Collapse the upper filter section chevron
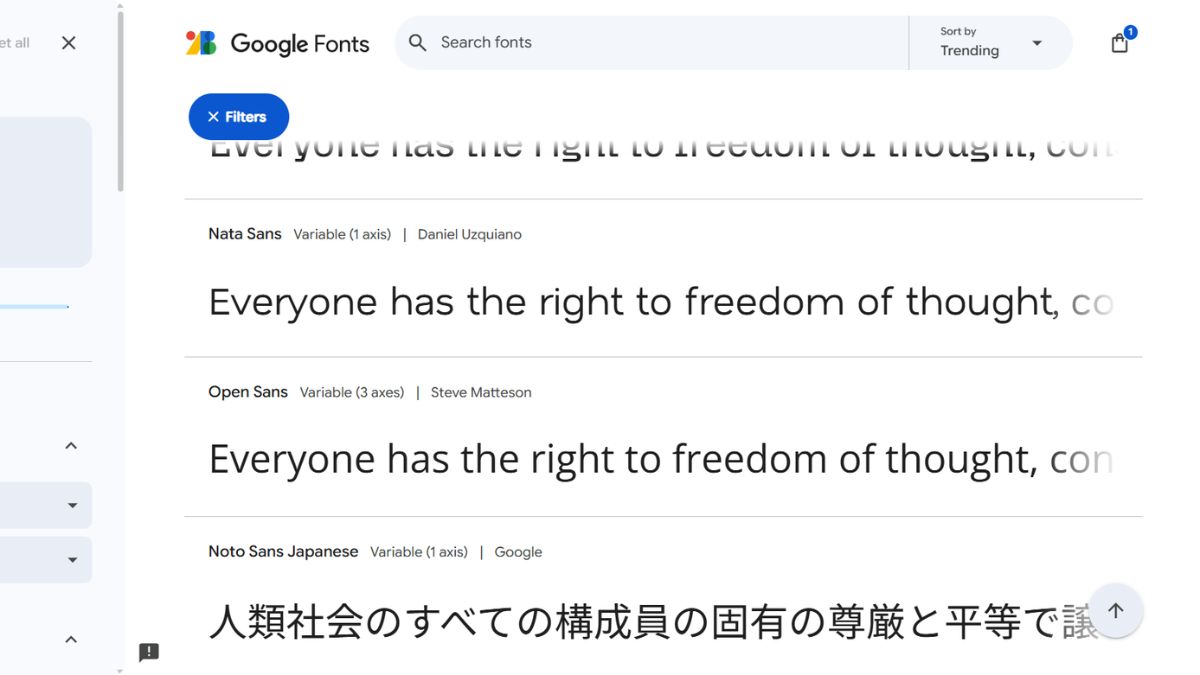Screen dimensions: 1200x675 tap(71, 446)
